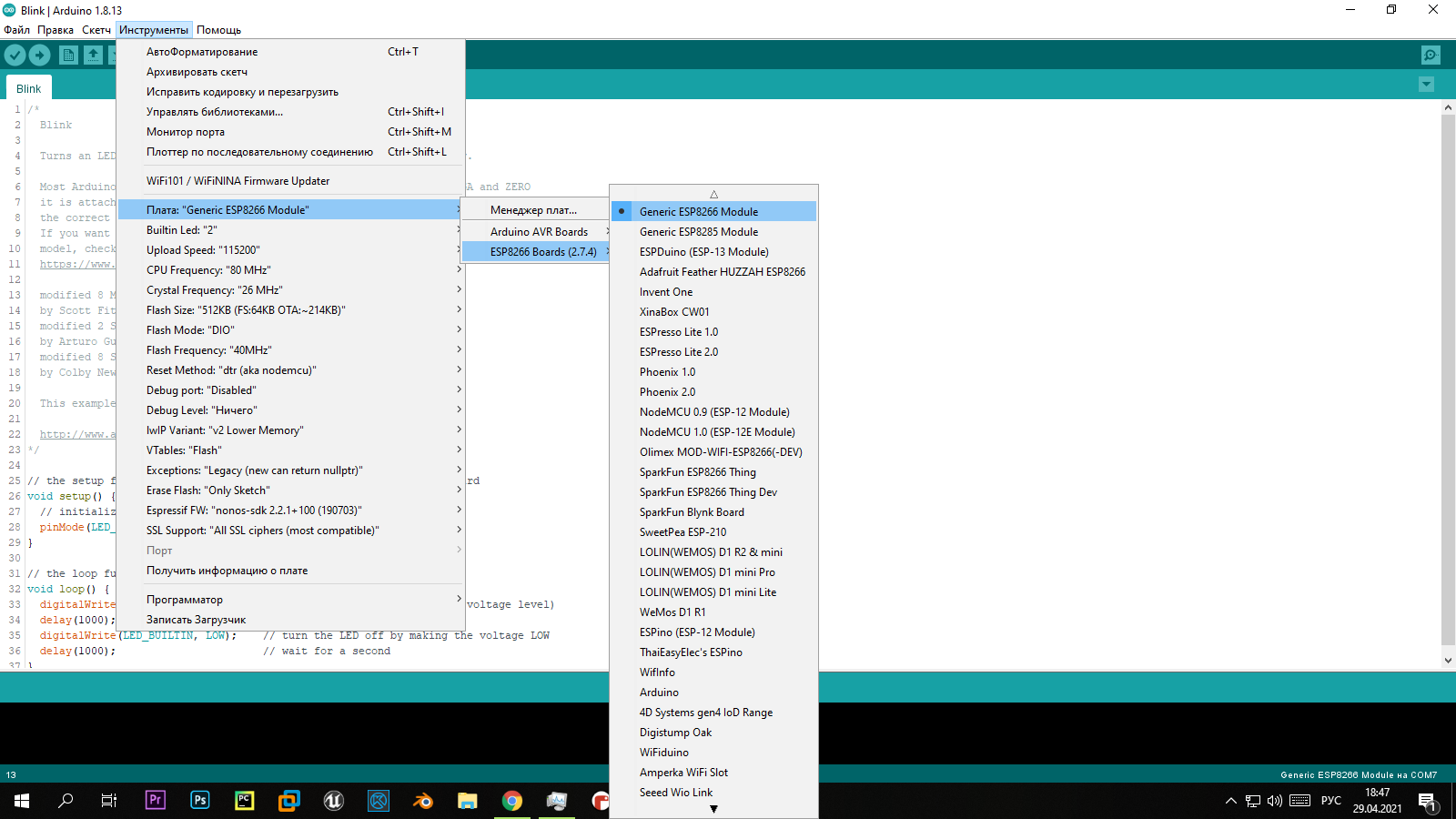Viewport: 1456px width, 819px height.
Task: Open the blue K-logo taskbar app
Action: click(x=379, y=801)
